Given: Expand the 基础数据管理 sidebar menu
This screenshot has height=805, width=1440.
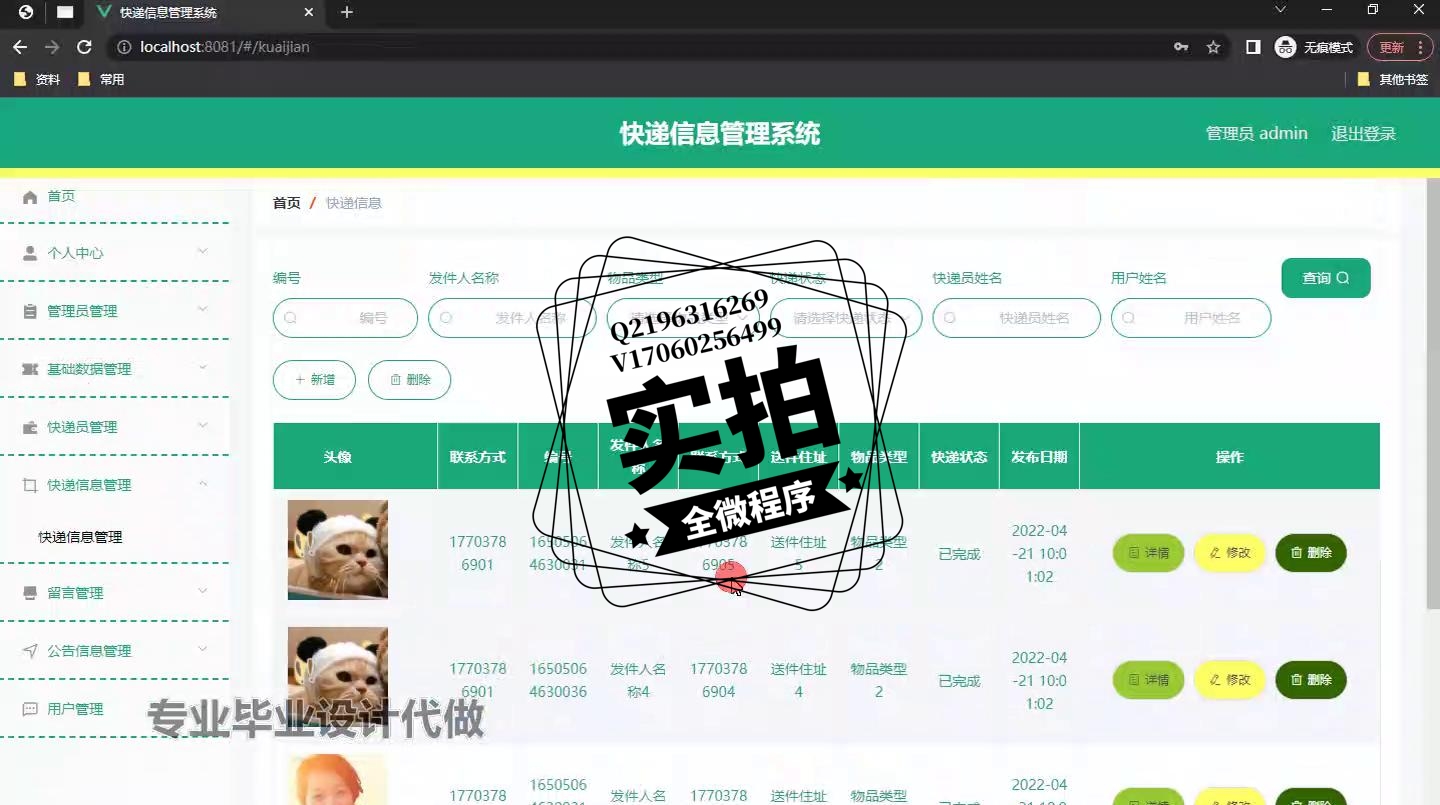Looking at the screenshot, I should tap(115, 369).
